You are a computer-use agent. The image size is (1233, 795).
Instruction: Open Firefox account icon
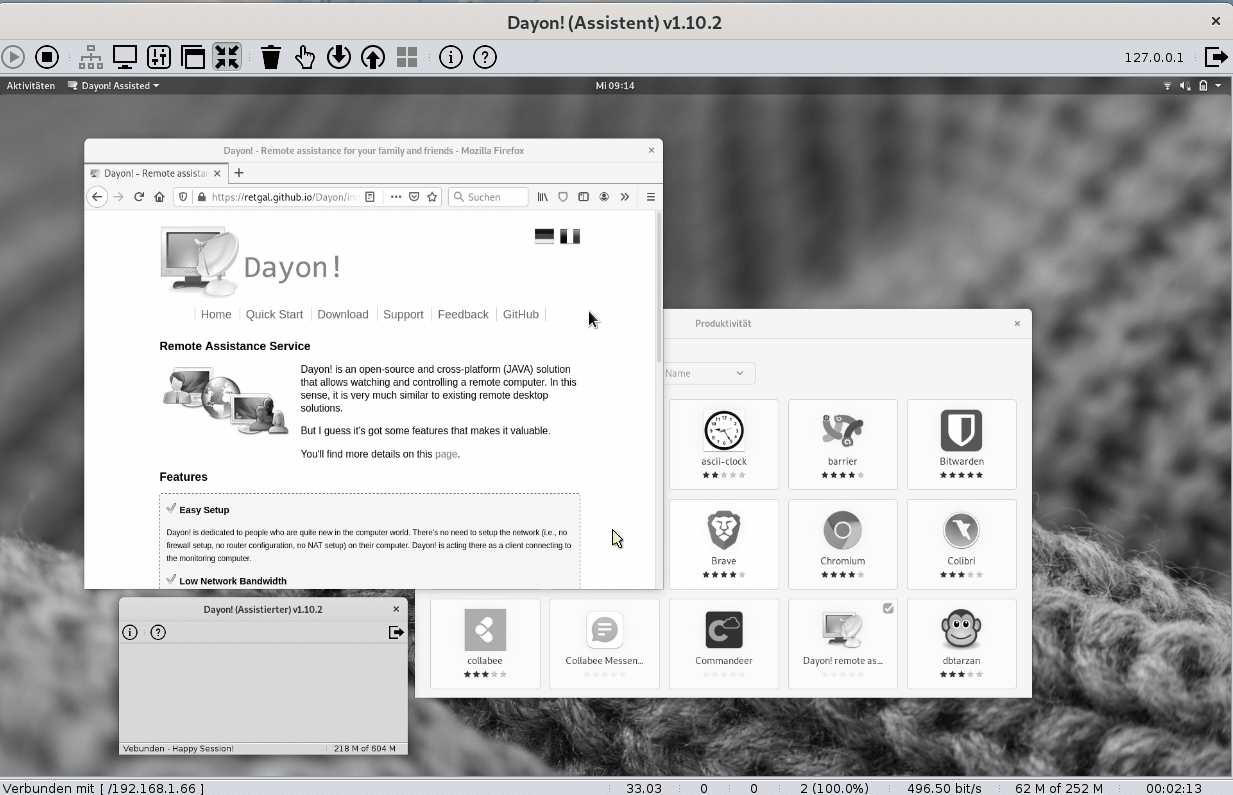click(x=604, y=197)
